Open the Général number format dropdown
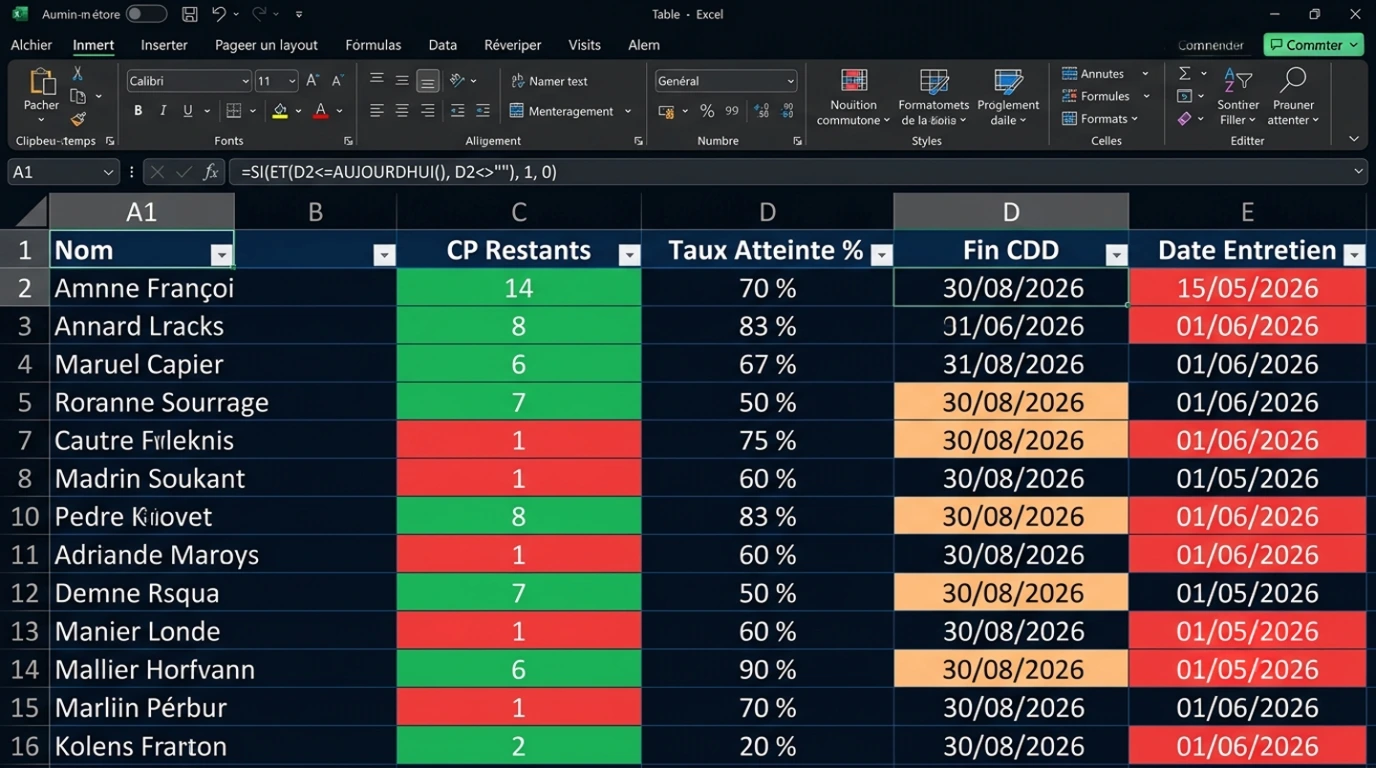The width and height of the screenshot is (1376, 768). (790, 81)
